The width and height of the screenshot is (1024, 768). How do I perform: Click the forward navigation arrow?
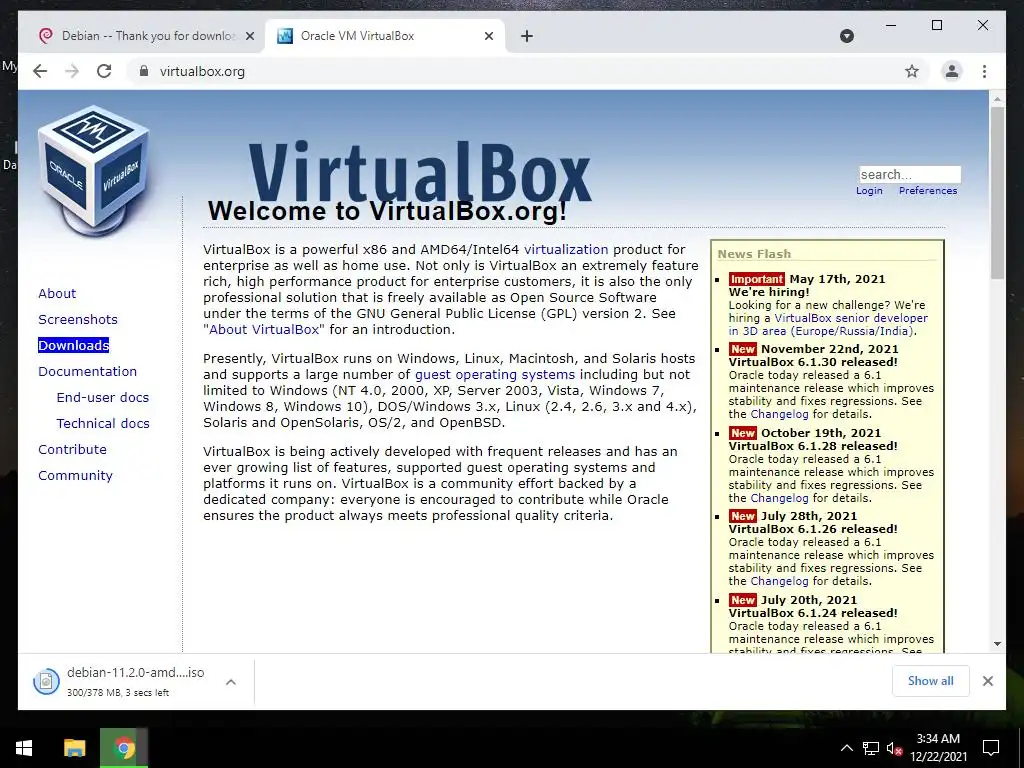(72, 71)
